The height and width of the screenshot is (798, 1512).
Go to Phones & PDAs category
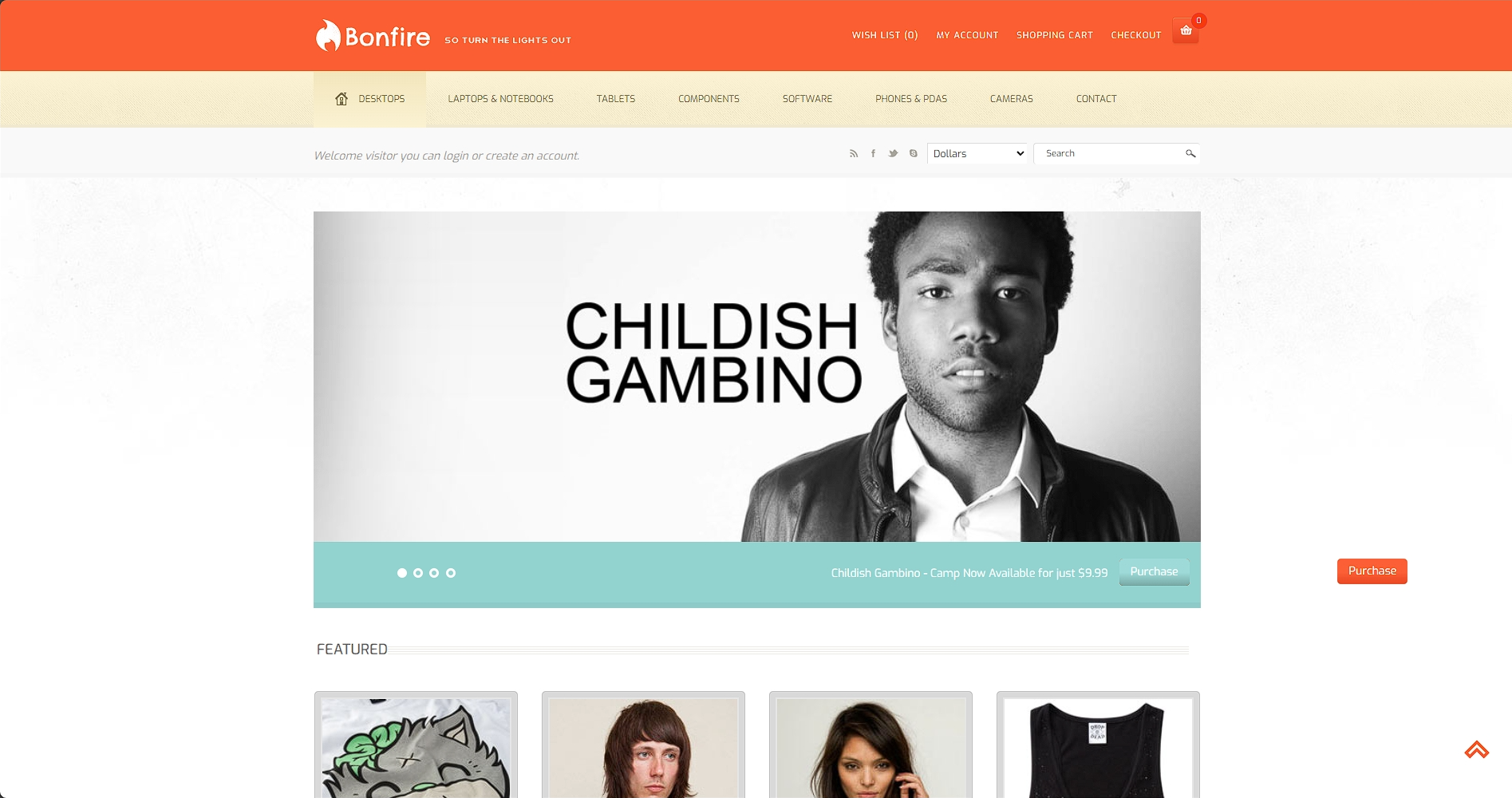[x=911, y=99]
